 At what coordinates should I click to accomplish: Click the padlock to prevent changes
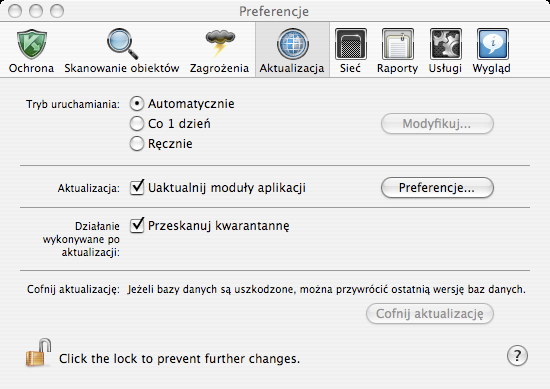(38, 353)
